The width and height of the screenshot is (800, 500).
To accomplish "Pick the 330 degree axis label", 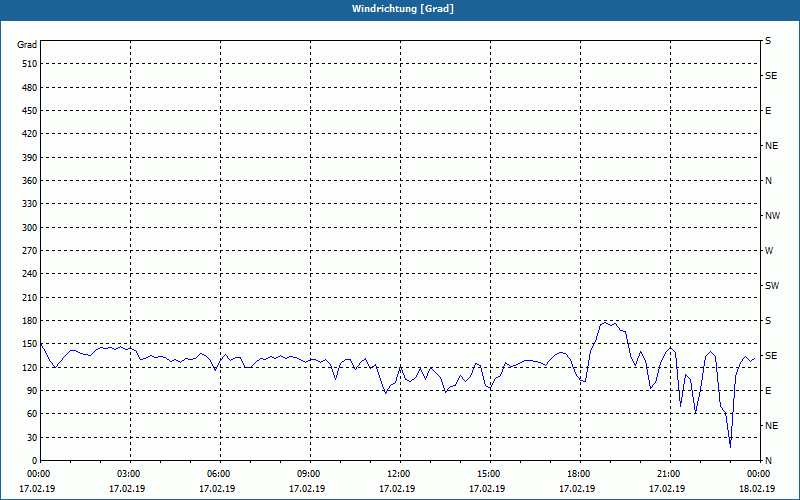I will [30, 204].
